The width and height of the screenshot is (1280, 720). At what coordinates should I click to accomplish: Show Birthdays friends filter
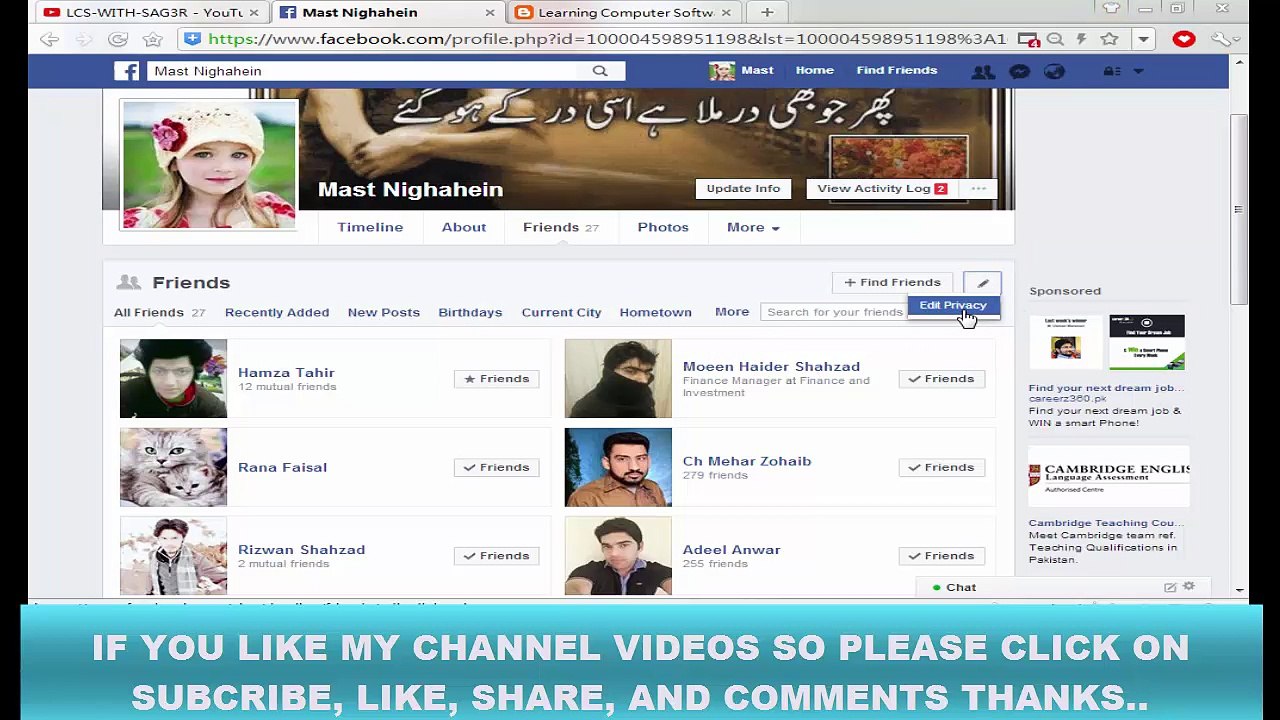[x=470, y=312]
